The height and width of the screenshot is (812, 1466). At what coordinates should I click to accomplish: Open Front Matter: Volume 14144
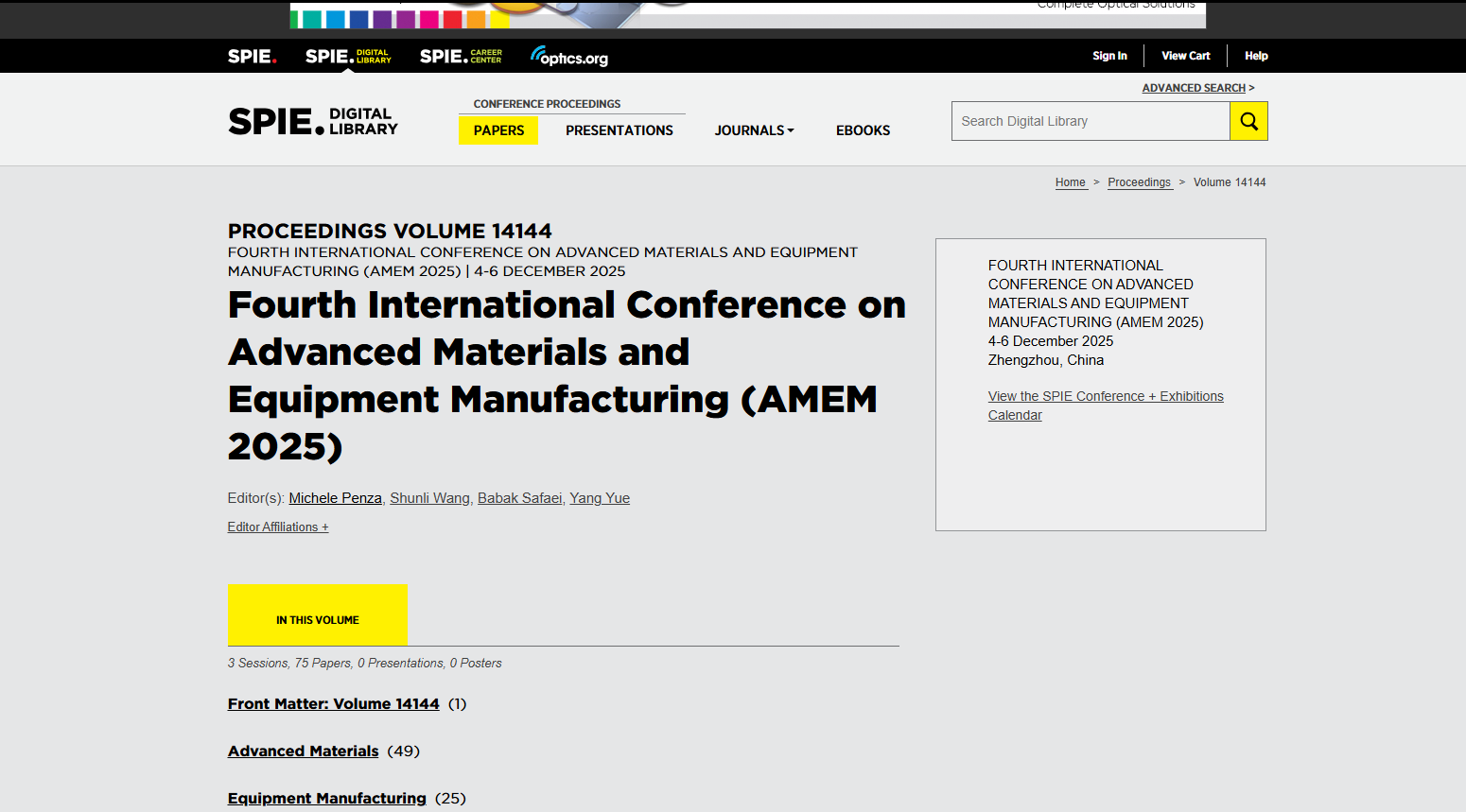(x=333, y=704)
